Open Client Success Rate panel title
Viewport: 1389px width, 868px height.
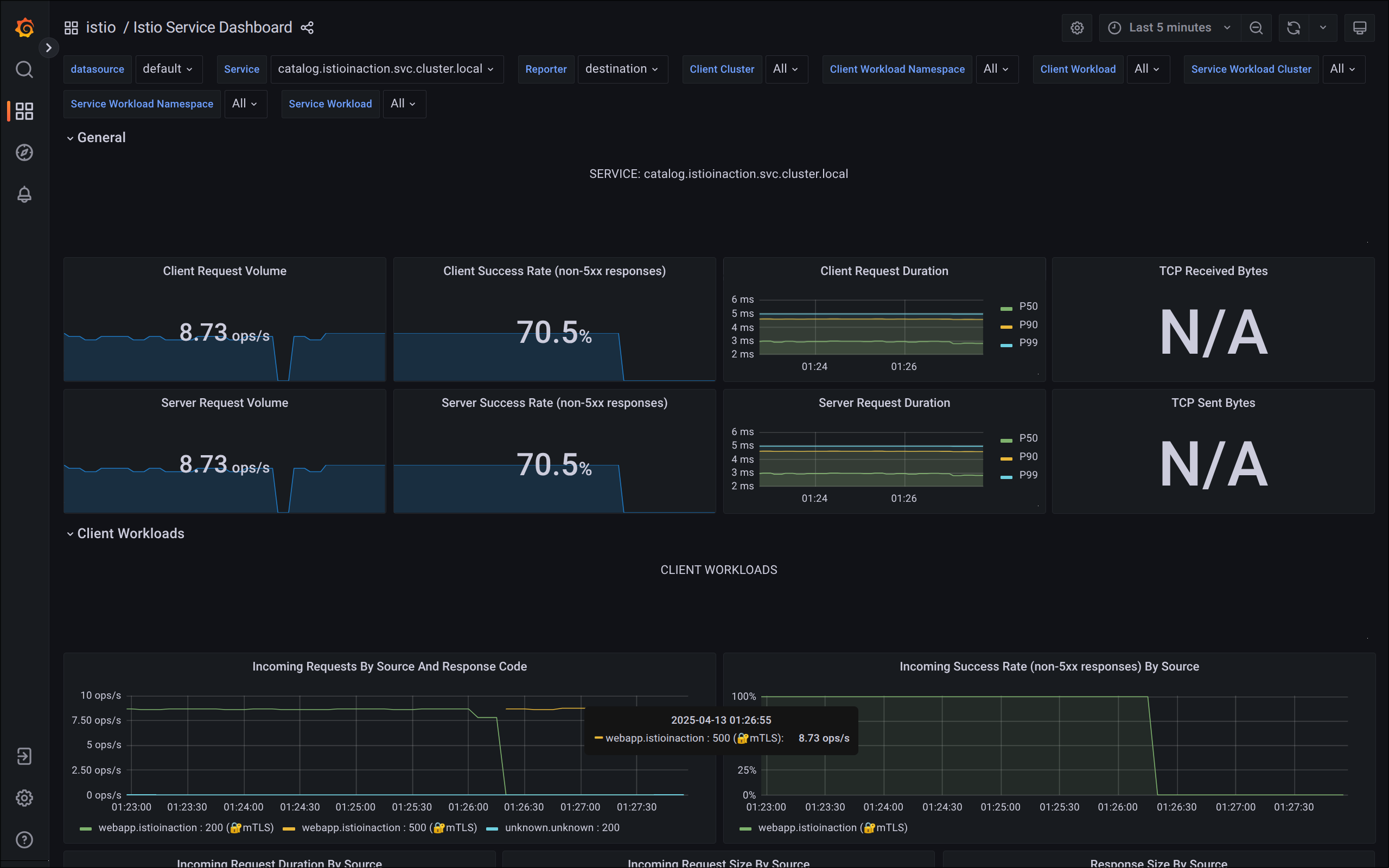pos(554,271)
